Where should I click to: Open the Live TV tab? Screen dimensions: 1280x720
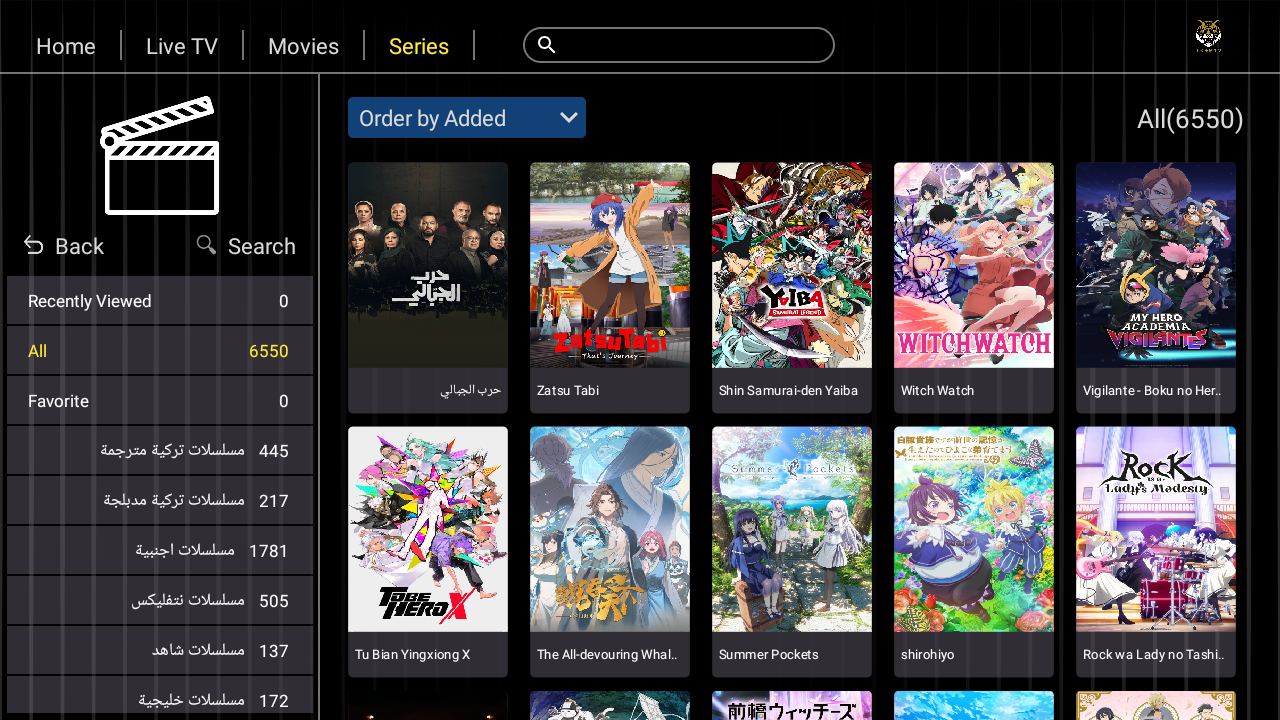tap(182, 46)
